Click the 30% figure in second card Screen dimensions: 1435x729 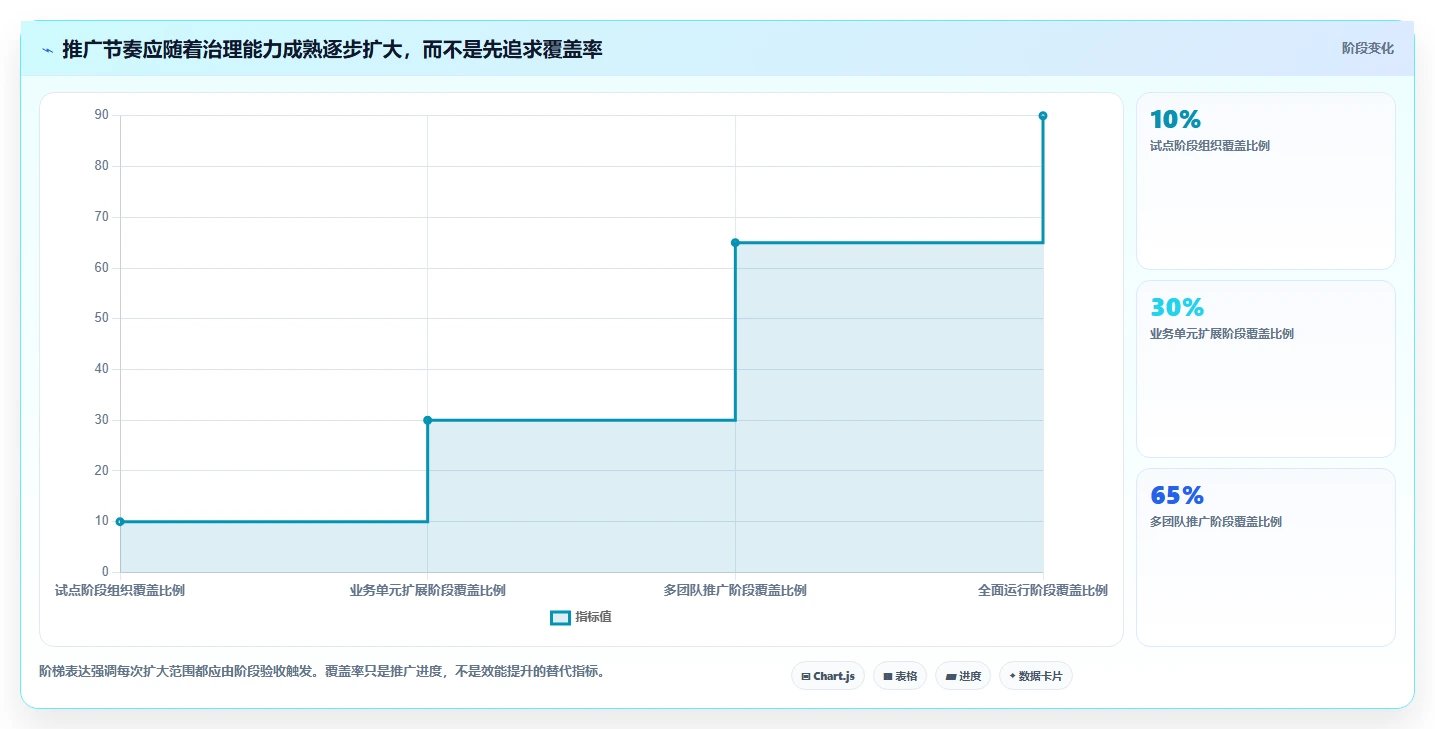pyautogui.click(x=1177, y=307)
